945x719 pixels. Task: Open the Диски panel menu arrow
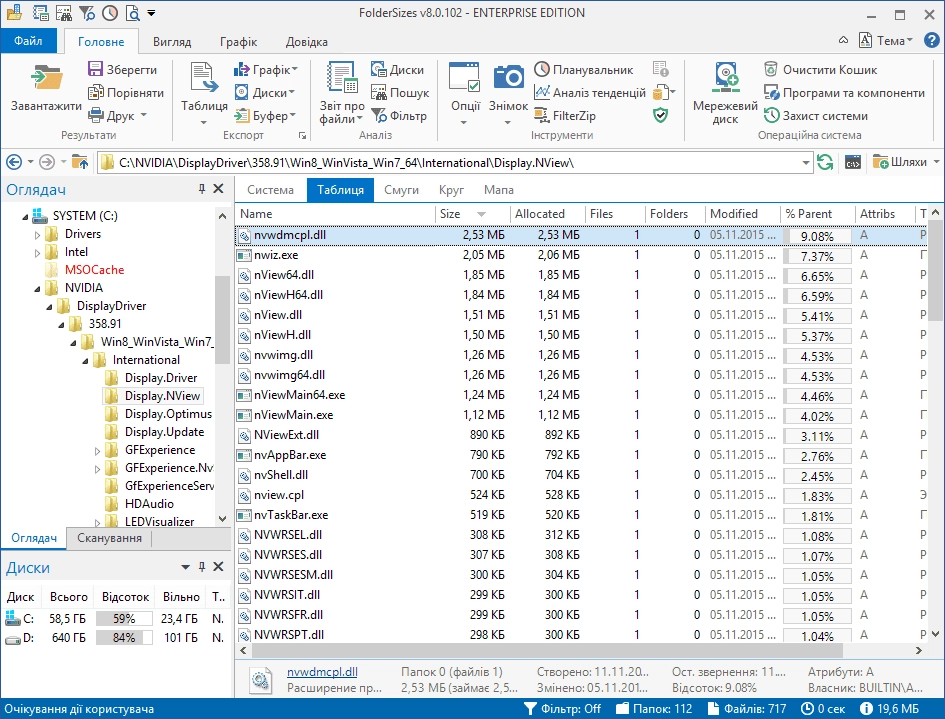coord(186,567)
